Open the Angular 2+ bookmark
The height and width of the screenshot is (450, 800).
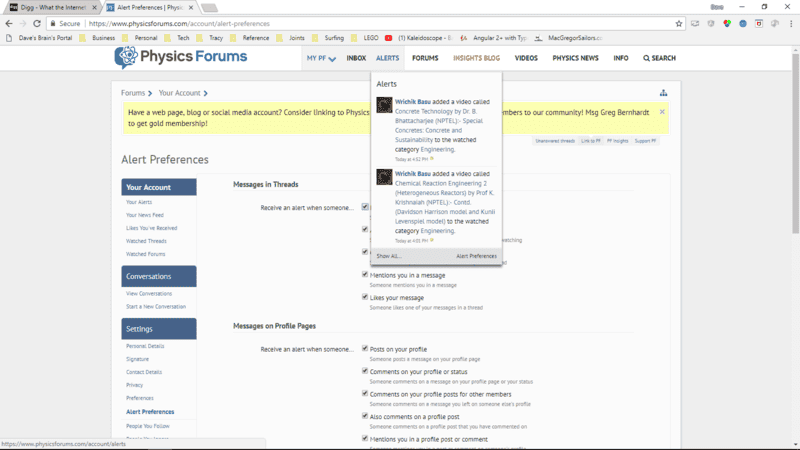(494, 38)
